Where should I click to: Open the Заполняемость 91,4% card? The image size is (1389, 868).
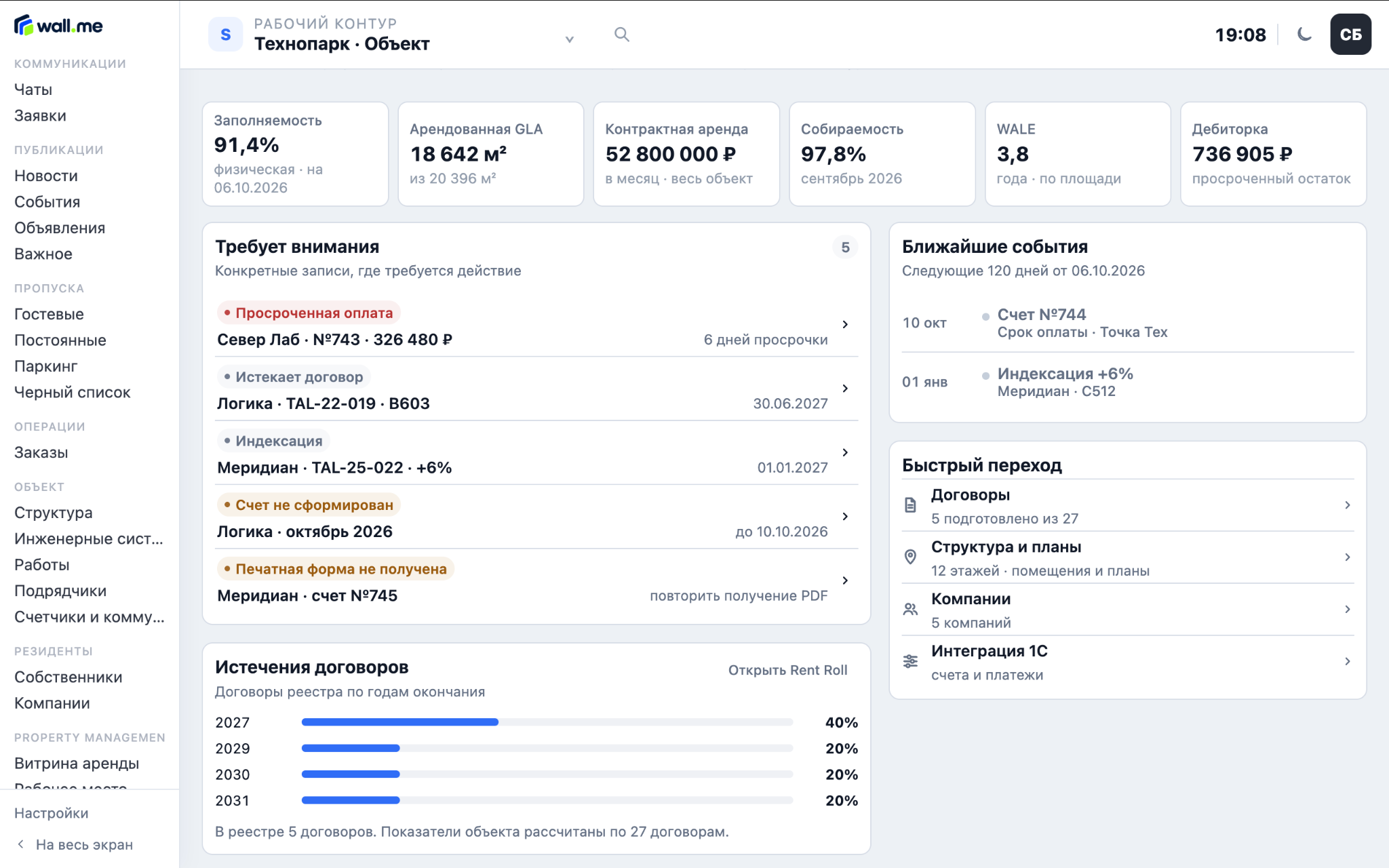click(x=295, y=154)
